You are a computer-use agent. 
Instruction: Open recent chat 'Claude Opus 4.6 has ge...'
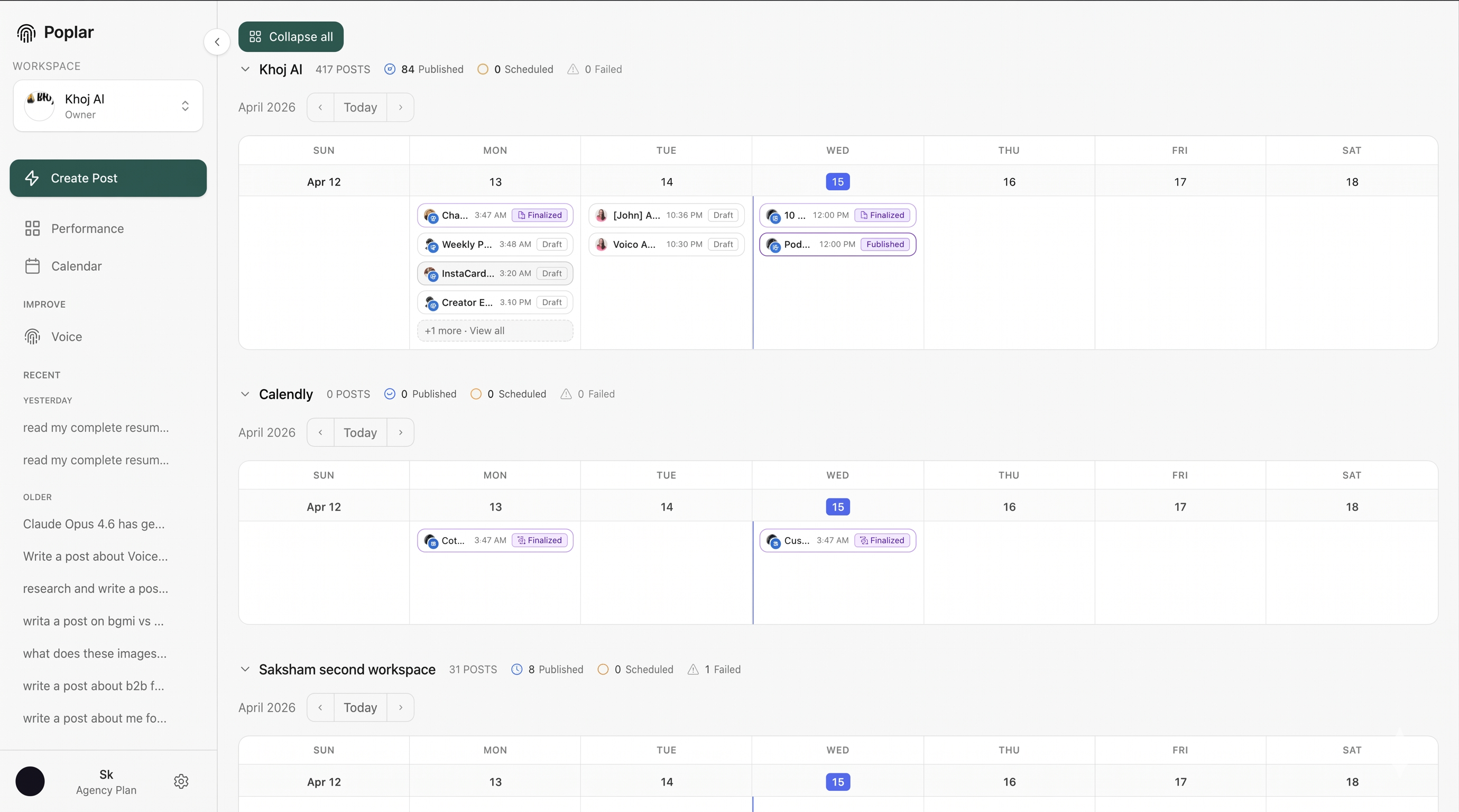pos(94,524)
